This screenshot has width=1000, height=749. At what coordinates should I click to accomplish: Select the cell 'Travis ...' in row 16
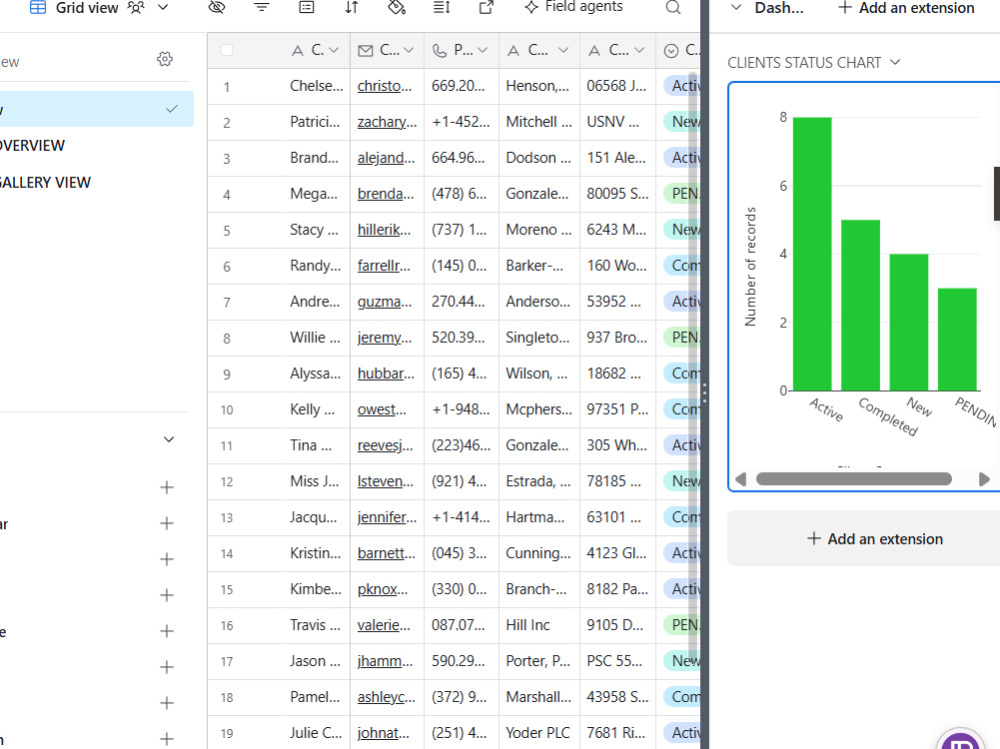[x=316, y=625]
